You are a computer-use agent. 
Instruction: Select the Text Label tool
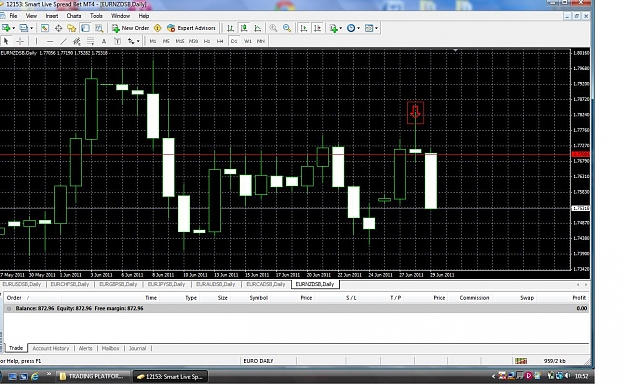[117, 41]
